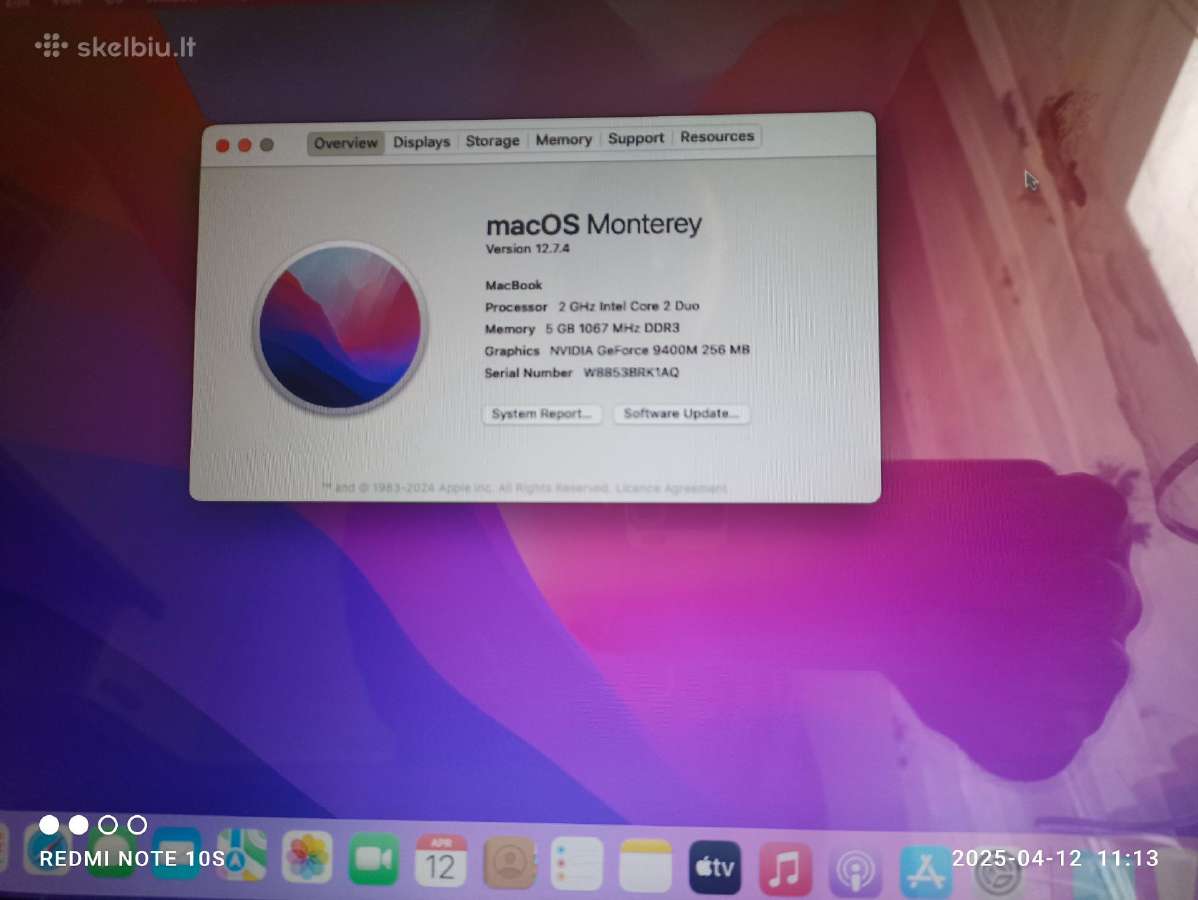Click the NVIDIA GeForce 9400M graphics value
Viewport: 1198px width, 900px height.
coord(649,350)
